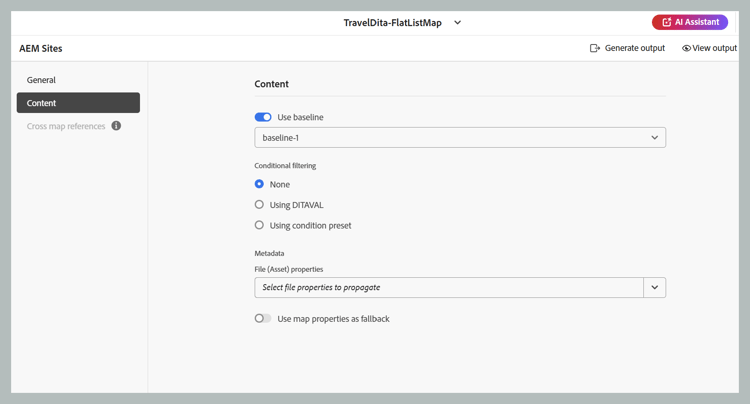Turn off the Use baseline toggle
This screenshot has width=750, height=404.
point(263,117)
